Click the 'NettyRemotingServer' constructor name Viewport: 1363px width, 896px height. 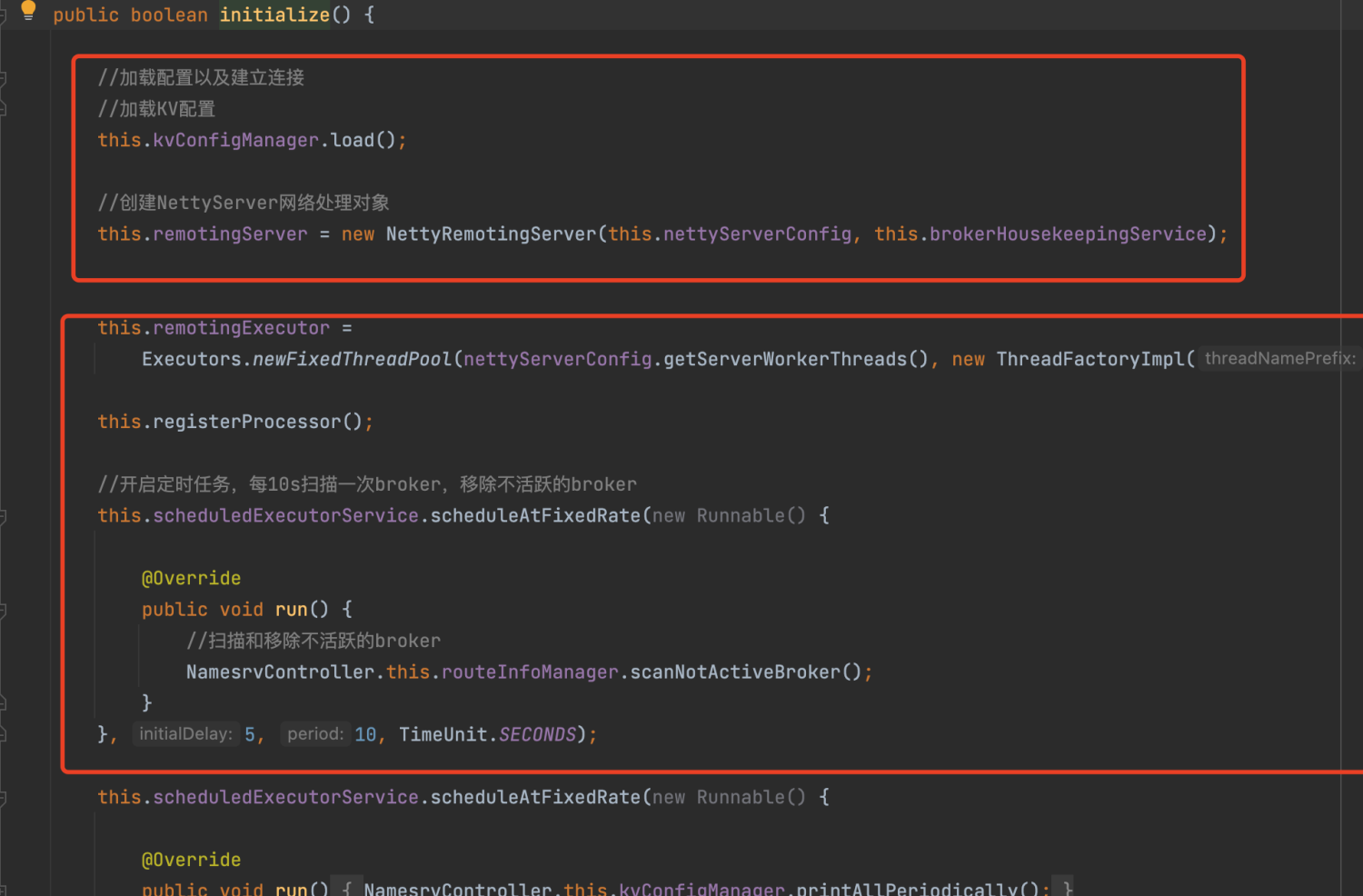click(491, 234)
